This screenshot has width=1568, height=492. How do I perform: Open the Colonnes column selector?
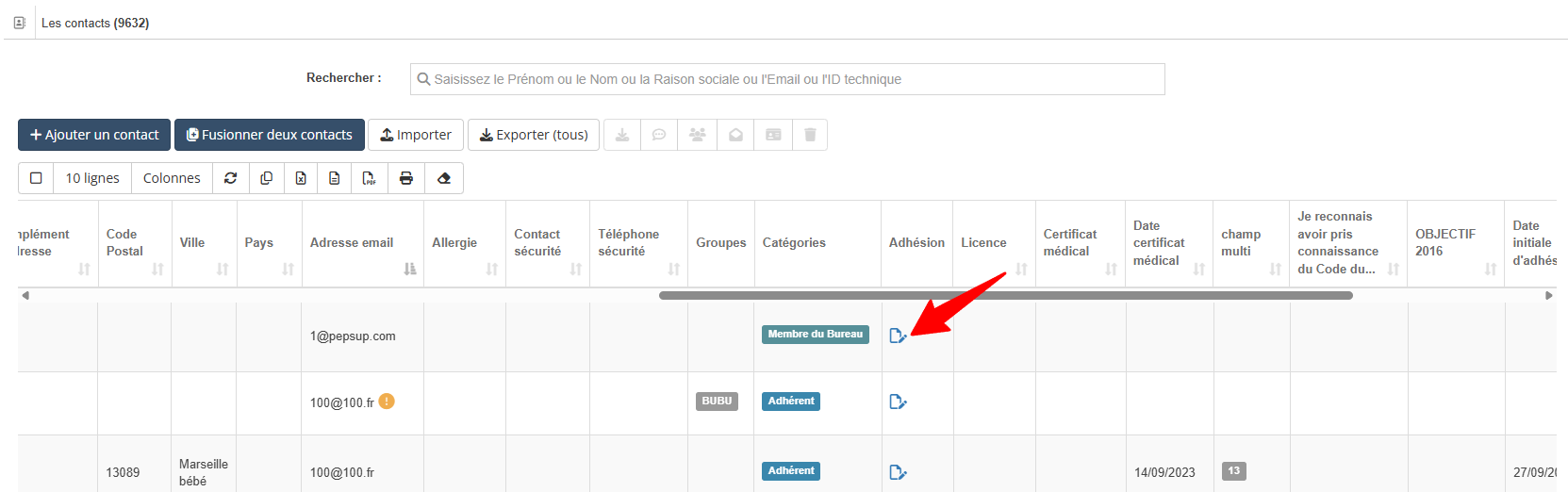172,178
